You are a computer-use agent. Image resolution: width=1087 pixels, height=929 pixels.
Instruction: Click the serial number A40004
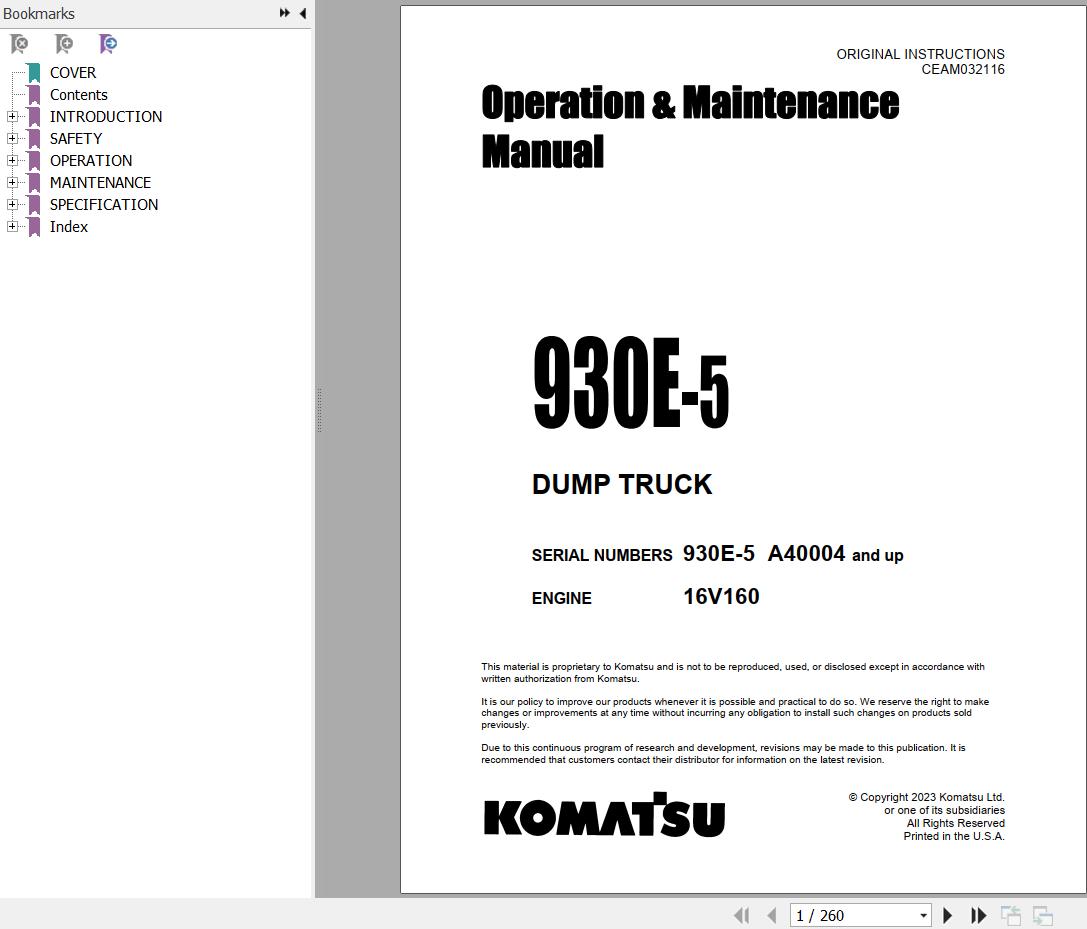[806, 553]
